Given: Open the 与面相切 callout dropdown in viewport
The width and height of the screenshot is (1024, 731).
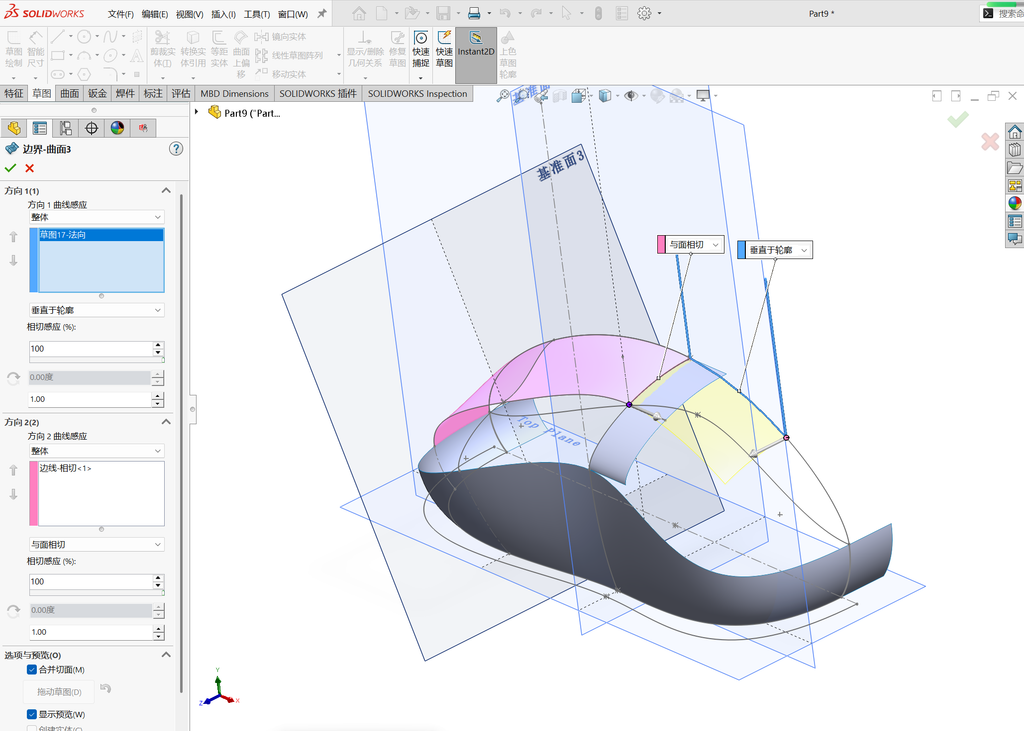Looking at the screenshot, I should (716, 245).
